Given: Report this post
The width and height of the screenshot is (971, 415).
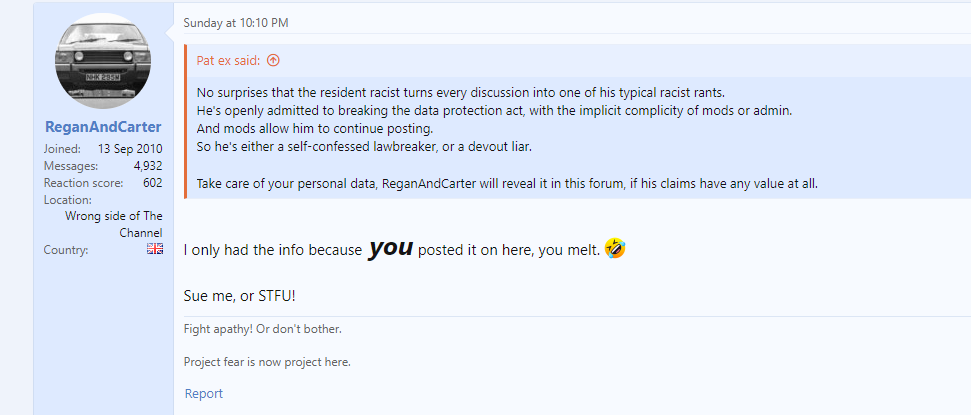Looking at the screenshot, I should click(x=204, y=393).
